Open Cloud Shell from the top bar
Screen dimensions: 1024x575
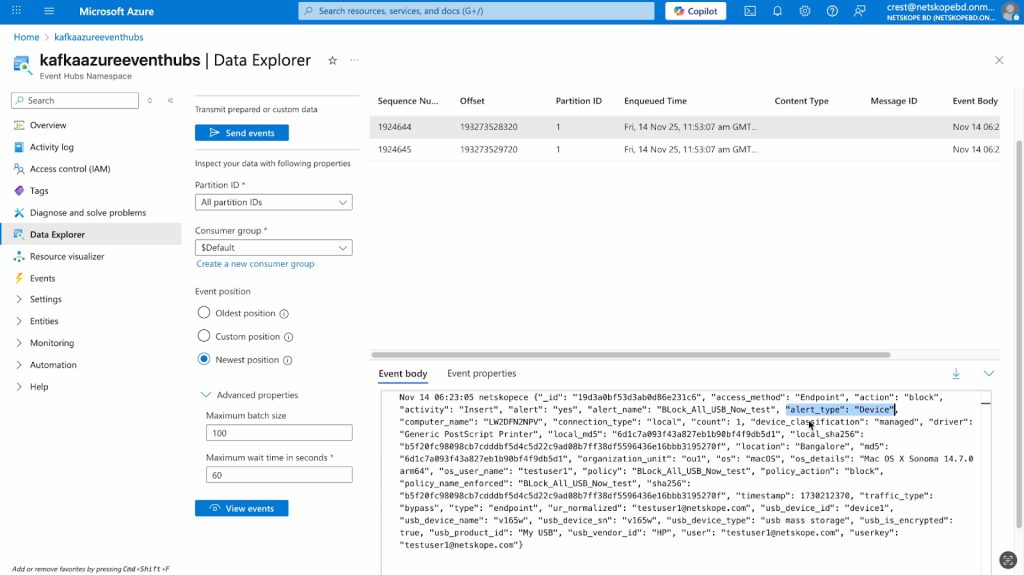(750, 11)
